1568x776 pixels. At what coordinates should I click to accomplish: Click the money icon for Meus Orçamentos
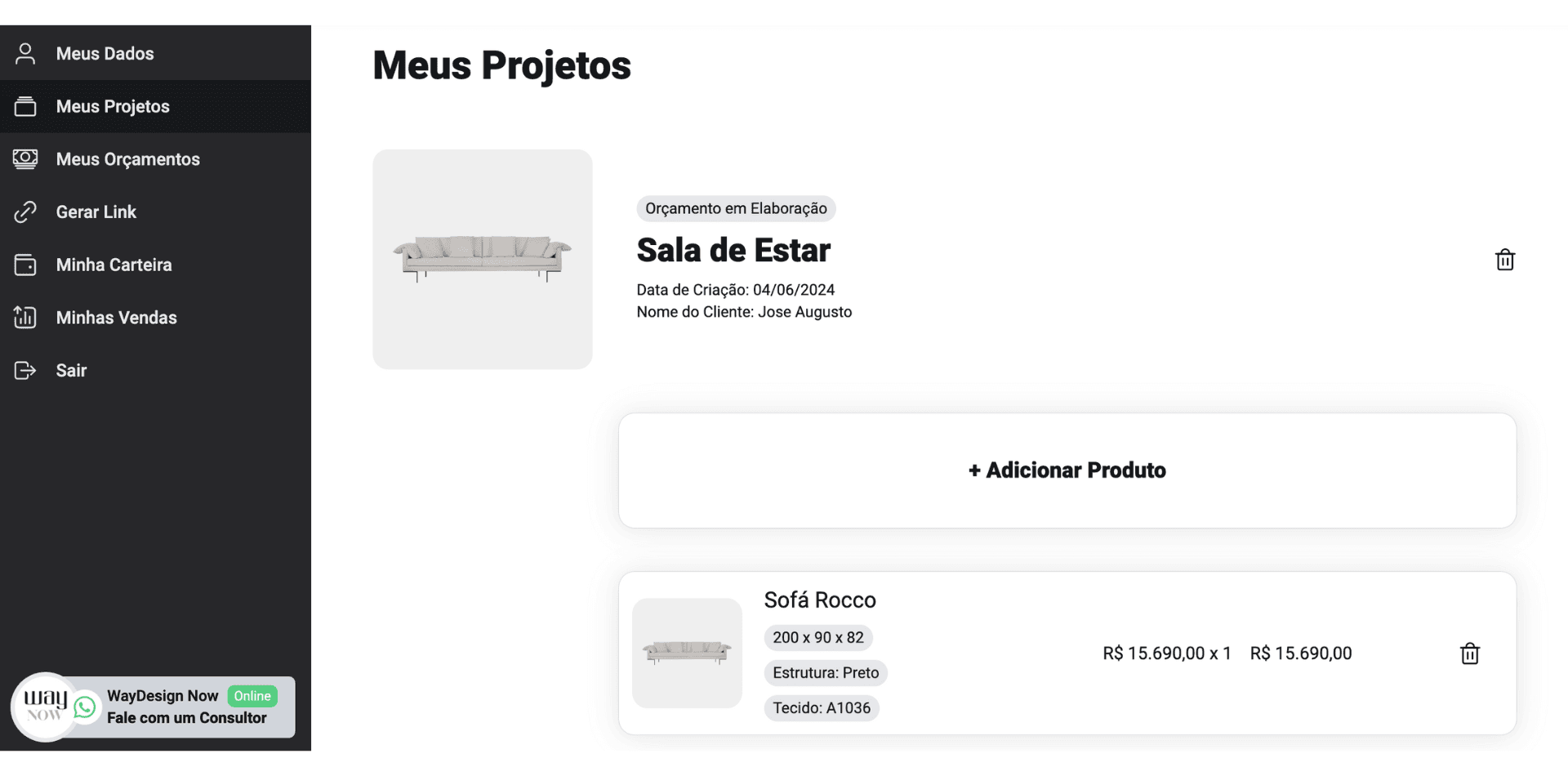25,158
